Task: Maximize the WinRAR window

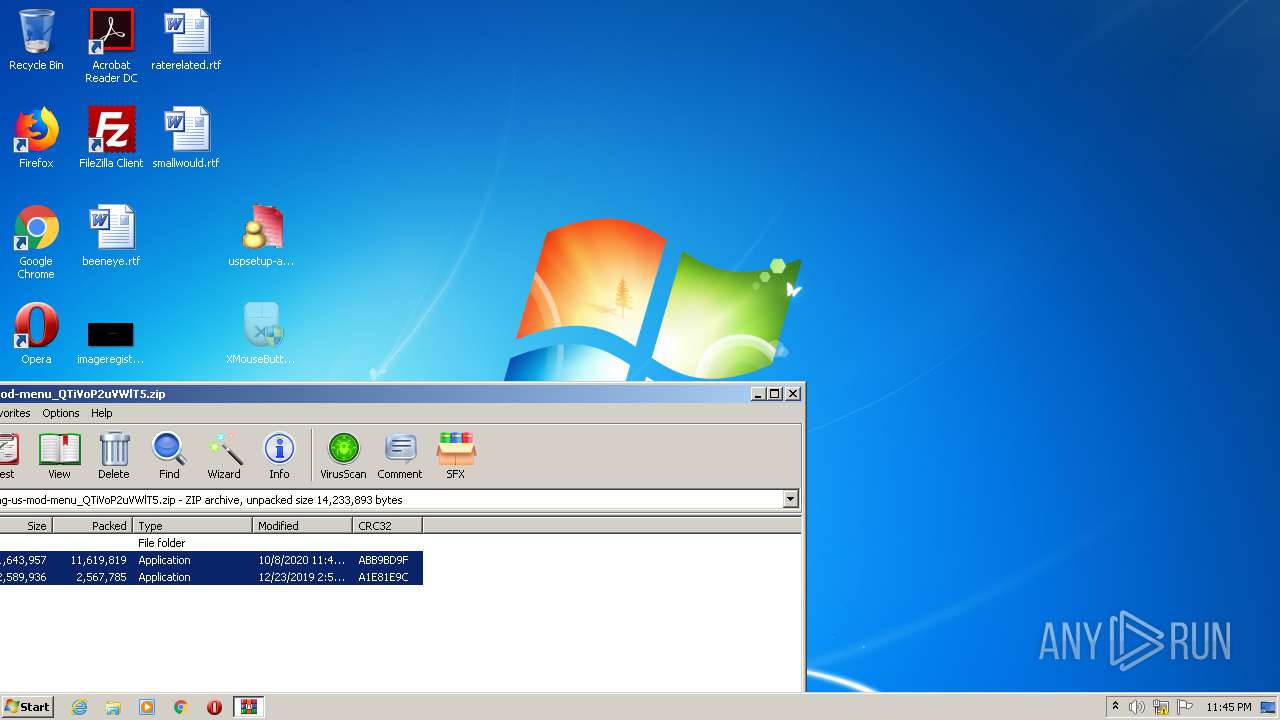Action: [775, 394]
